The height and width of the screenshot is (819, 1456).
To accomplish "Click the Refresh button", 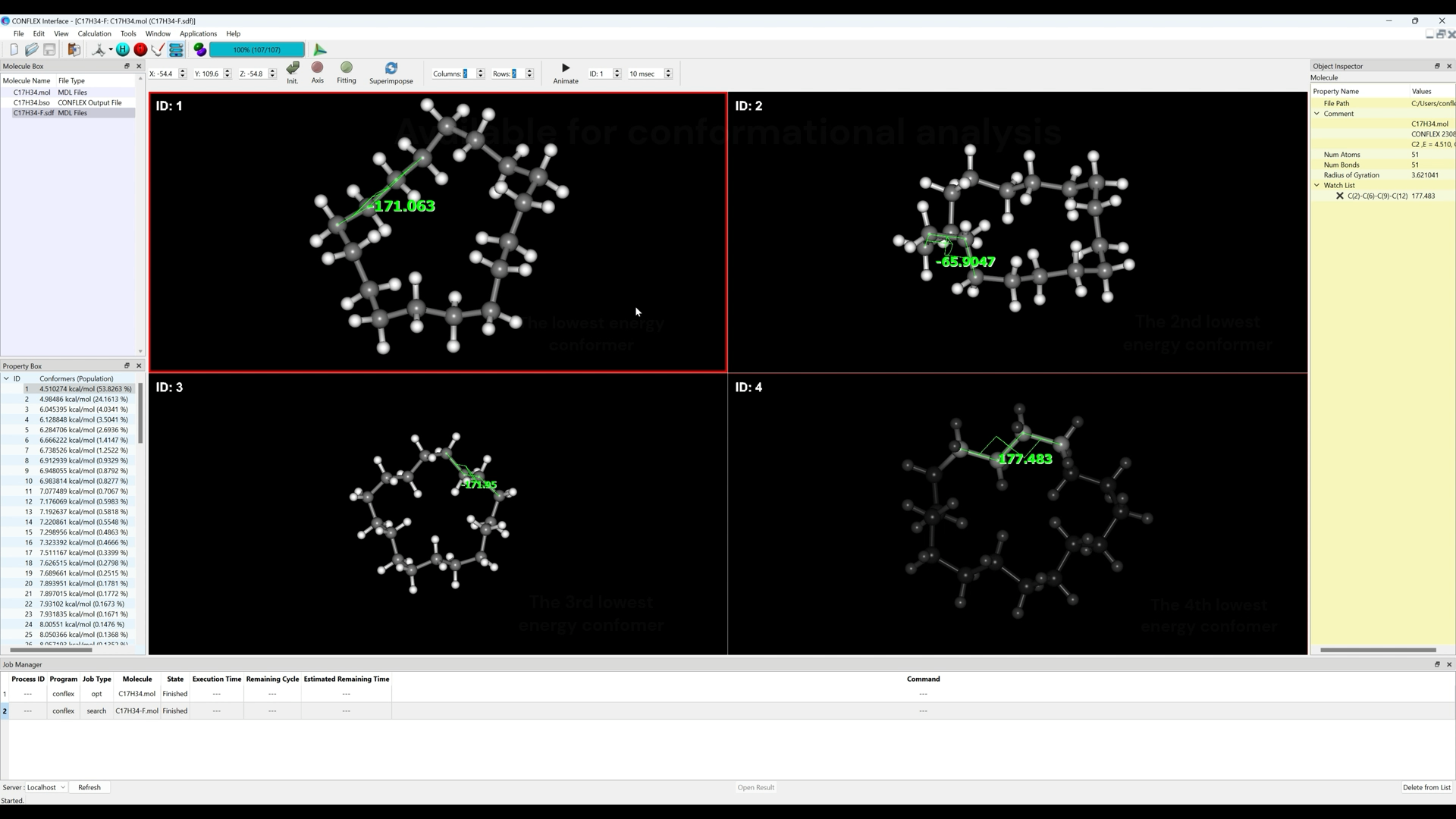I will pyautogui.click(x=89, y=787).
